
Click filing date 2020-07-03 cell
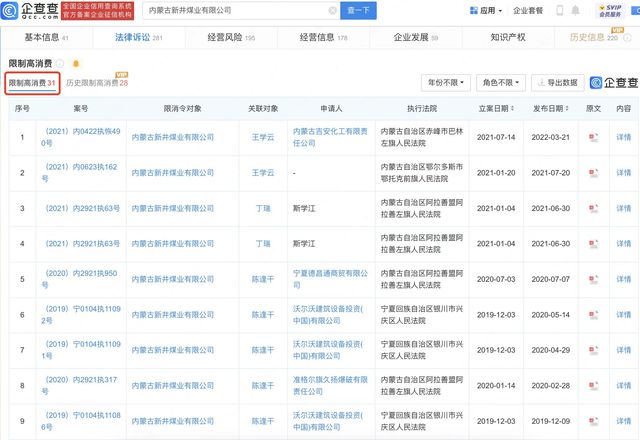click(496, 279)
